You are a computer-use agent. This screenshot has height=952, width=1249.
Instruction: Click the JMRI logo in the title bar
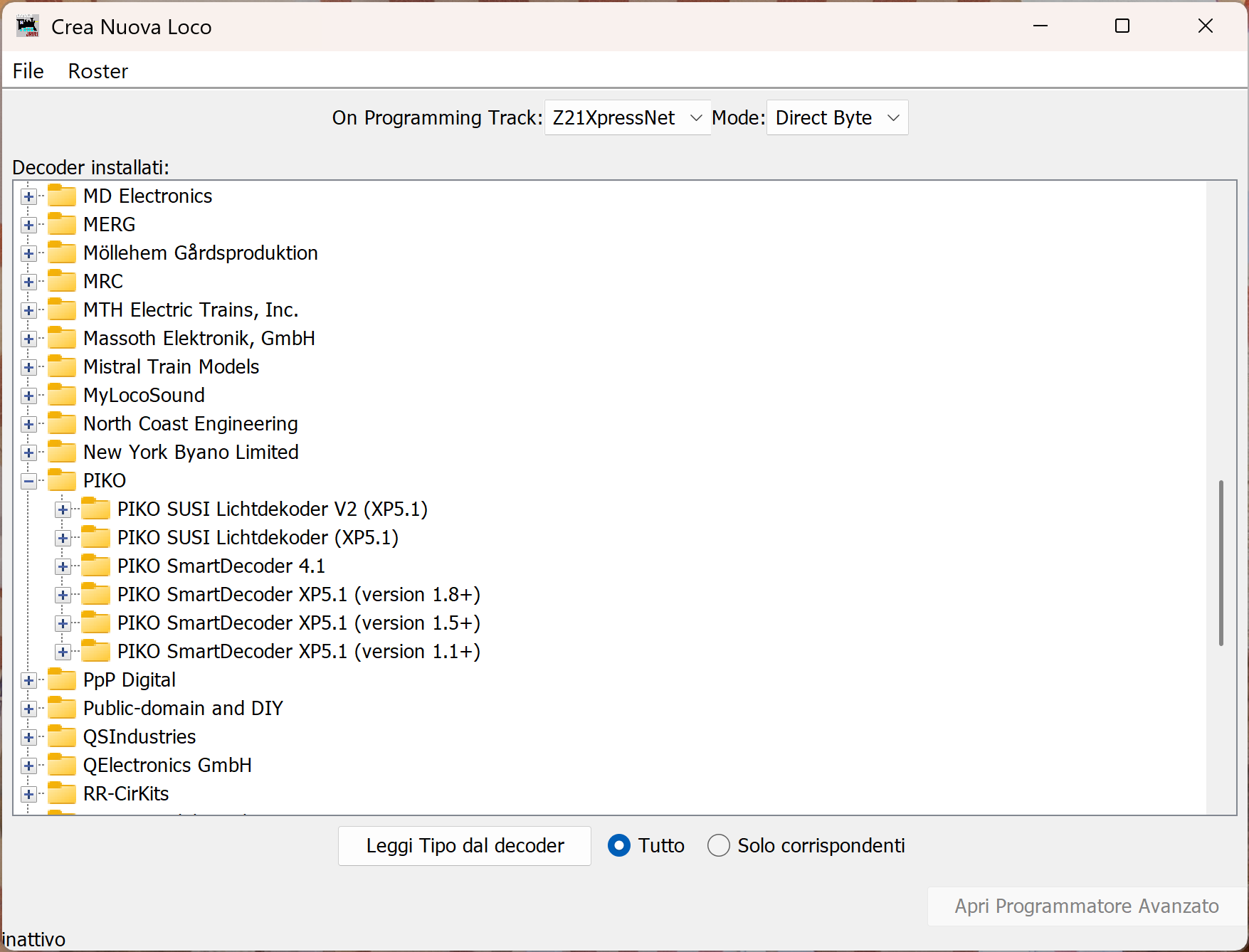tap(27, 26)
